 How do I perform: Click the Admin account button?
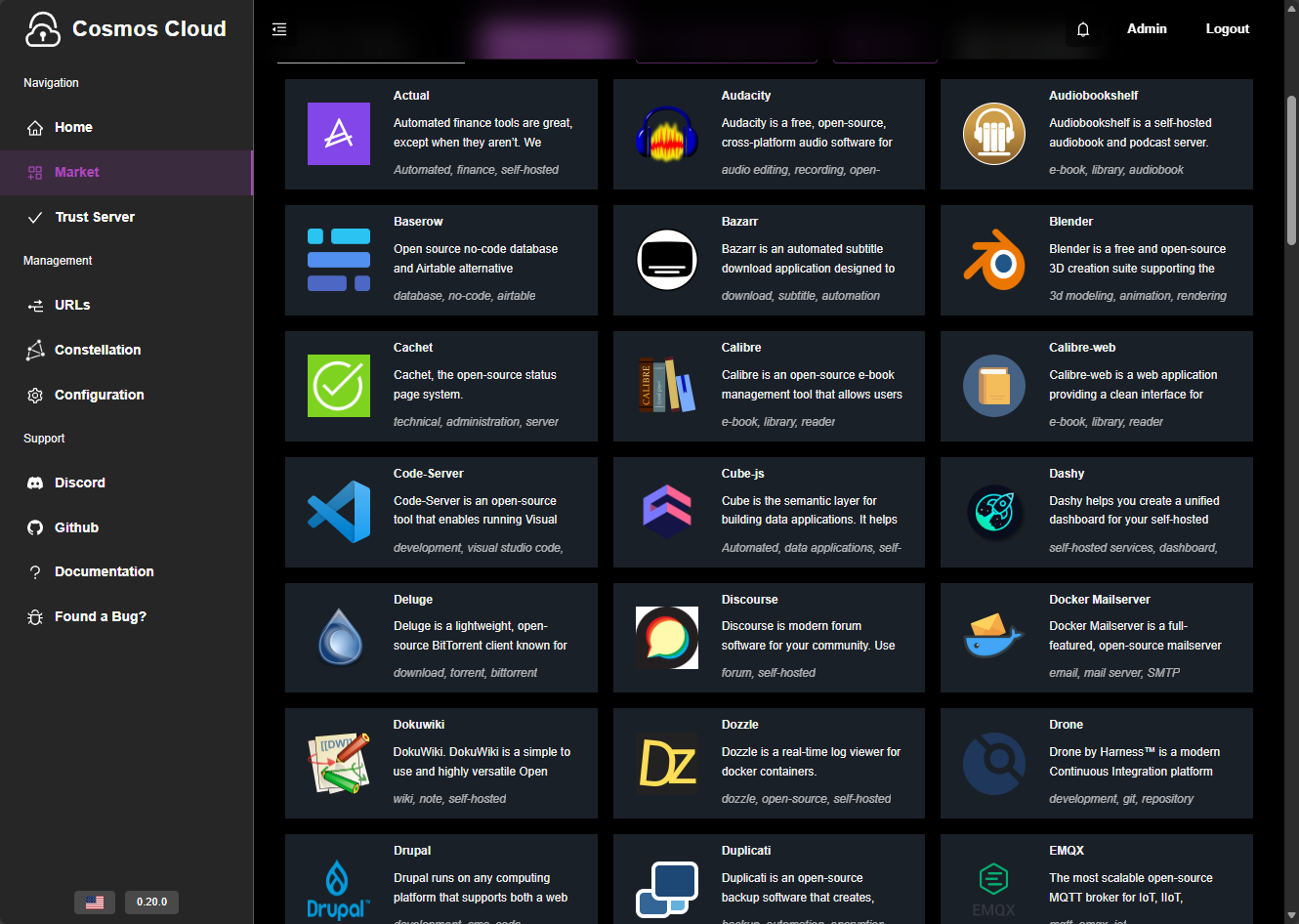click(x=1147, y=29)
